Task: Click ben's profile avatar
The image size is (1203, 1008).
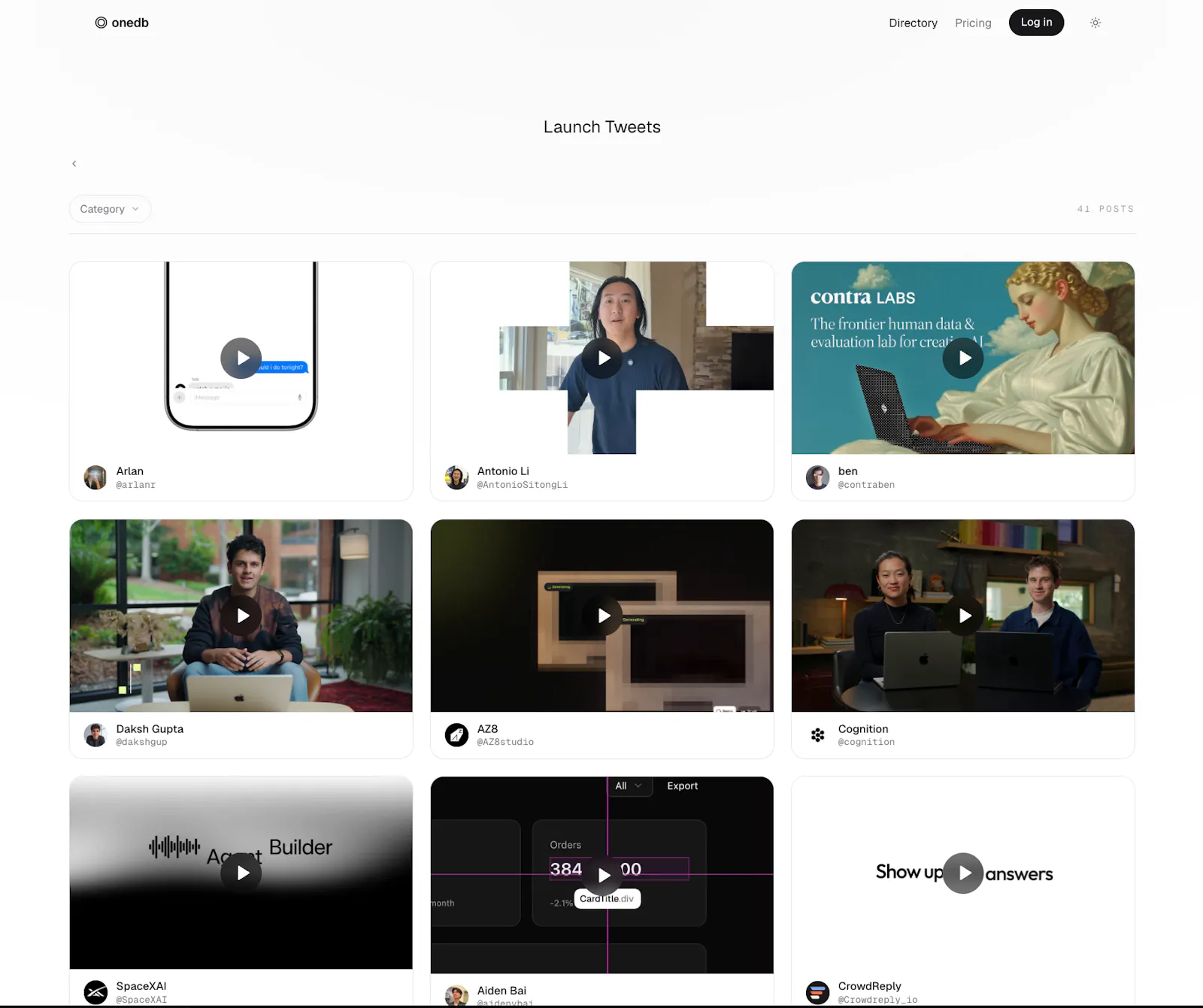Action: [817, 477]
